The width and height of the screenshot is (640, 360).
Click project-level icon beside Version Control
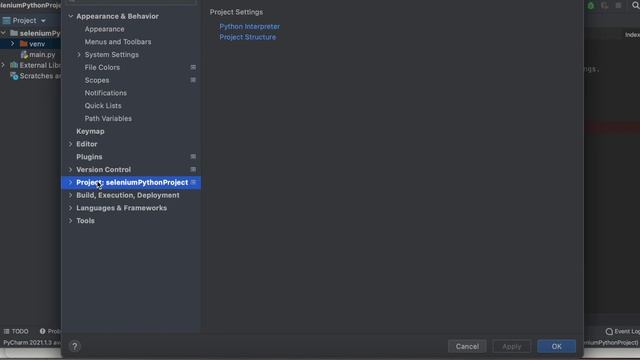(x=193, y=169)
